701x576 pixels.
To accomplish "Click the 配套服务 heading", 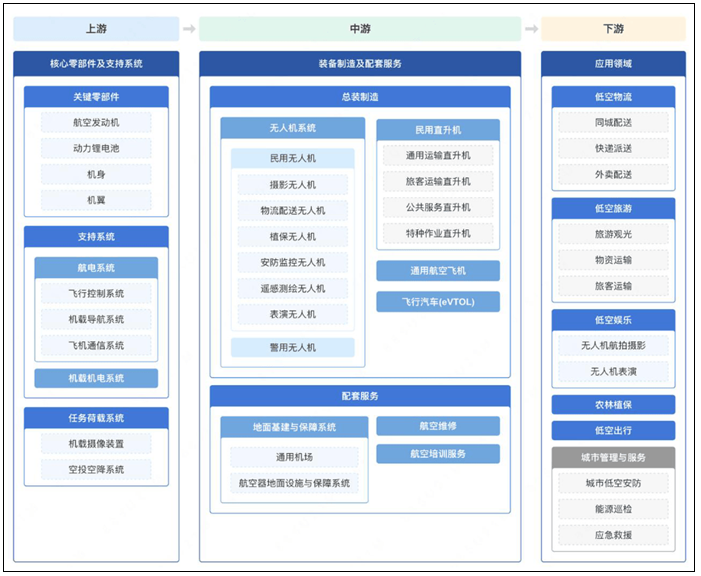I will pyautogui.click(x=360, y=397).
